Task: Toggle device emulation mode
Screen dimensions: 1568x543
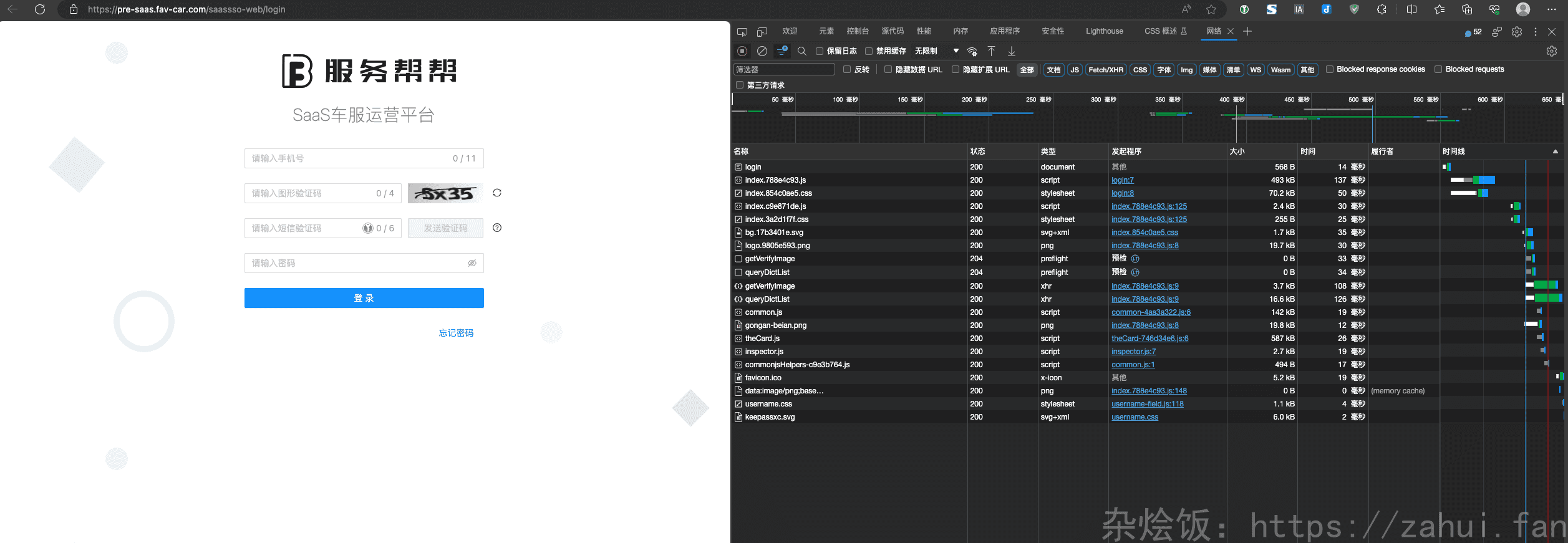Action: [762, 31]
